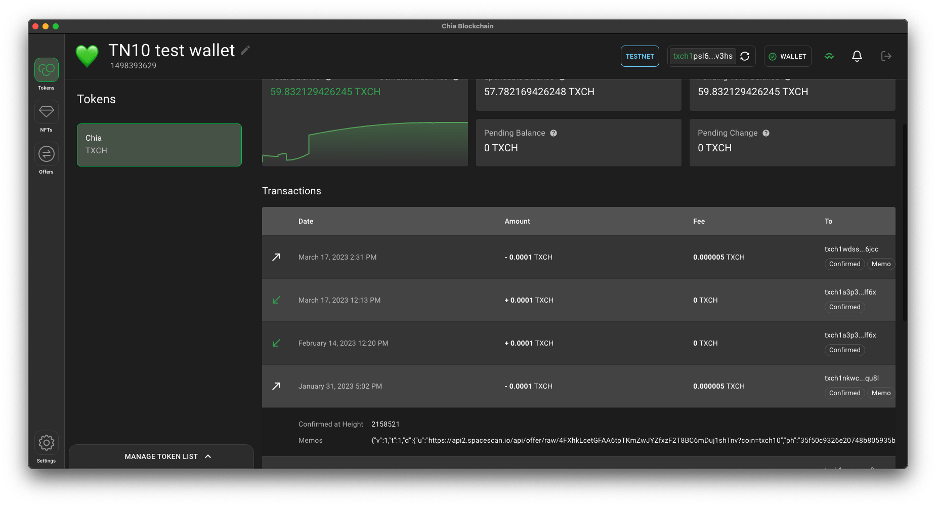Image resolution: width=936 pixels, height=506 pixels.
Task: Click the green heart wallet emoji
Action: pos(87,55)
